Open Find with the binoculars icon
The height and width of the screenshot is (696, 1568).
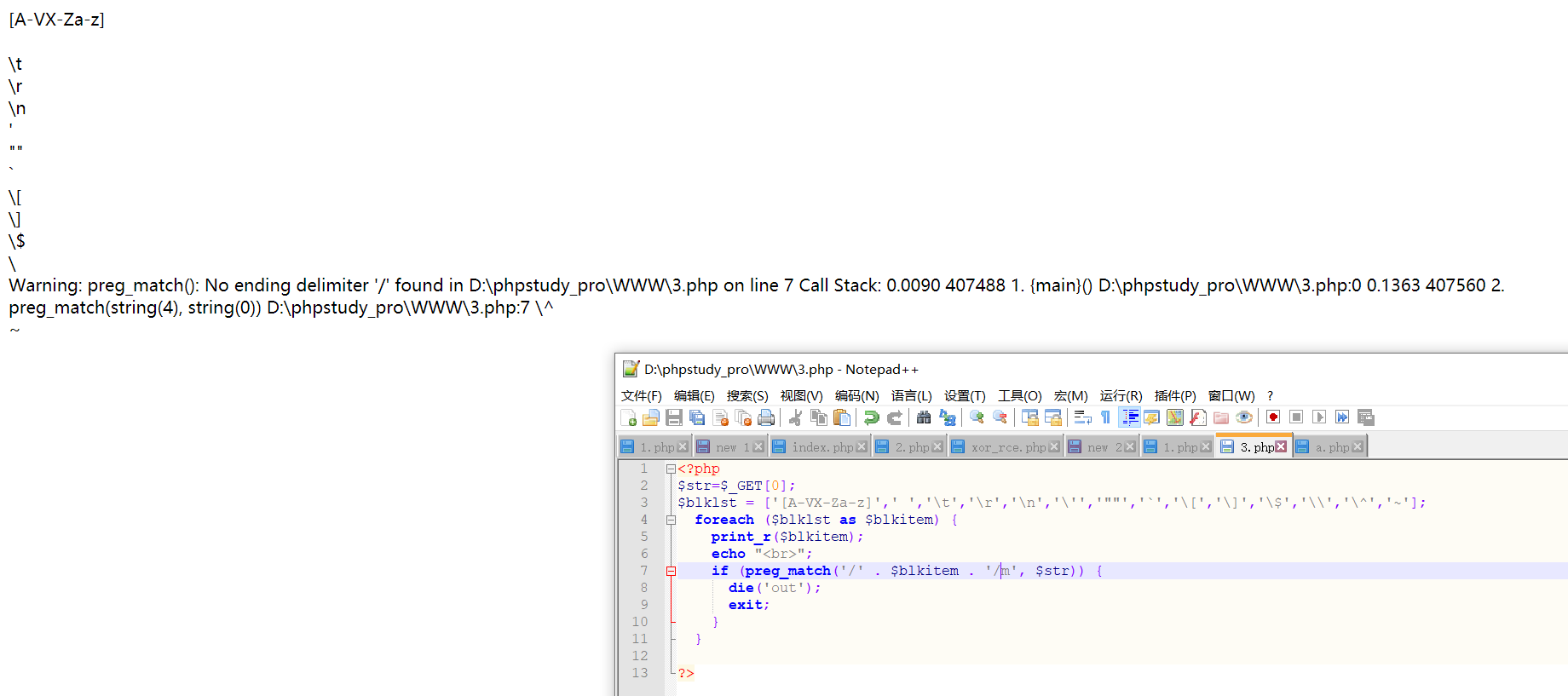[x=924, y=417]
